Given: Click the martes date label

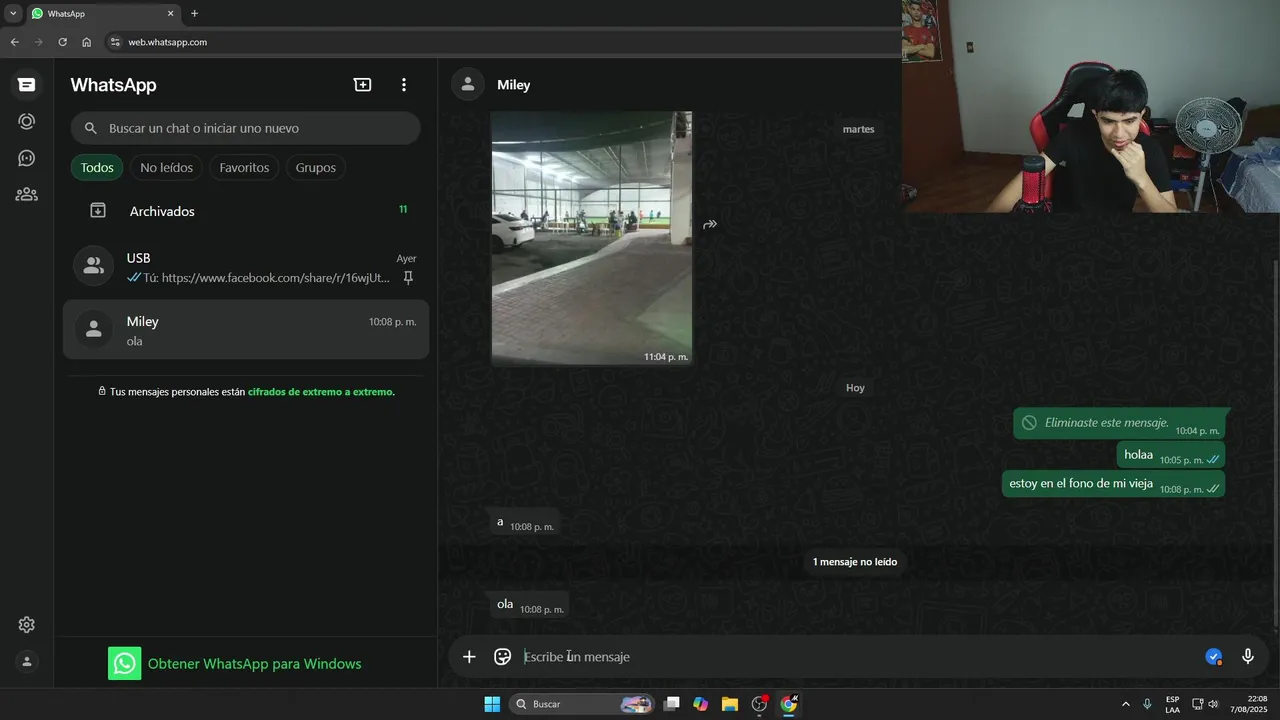Looking at the screenshot, I should coord(858,129).
